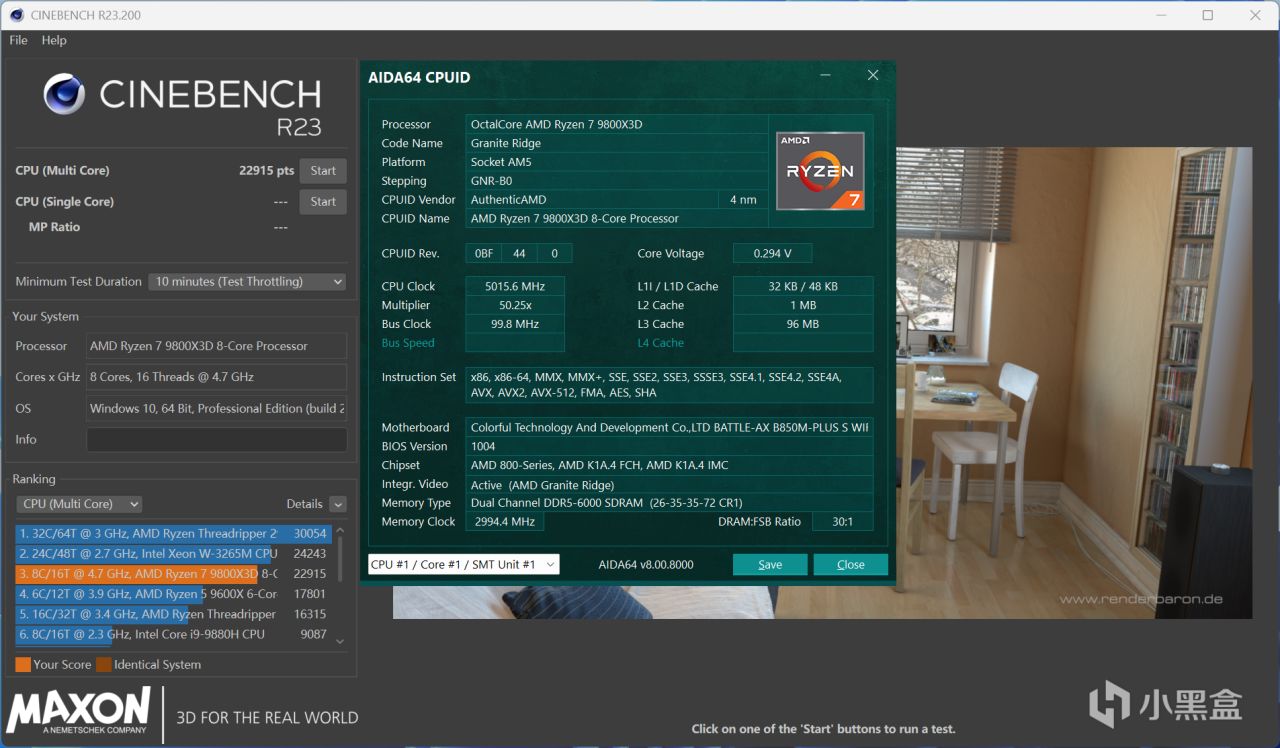Click the Close button in AIDA64 CPUID

pyautogui.click(x=851, y=565)
